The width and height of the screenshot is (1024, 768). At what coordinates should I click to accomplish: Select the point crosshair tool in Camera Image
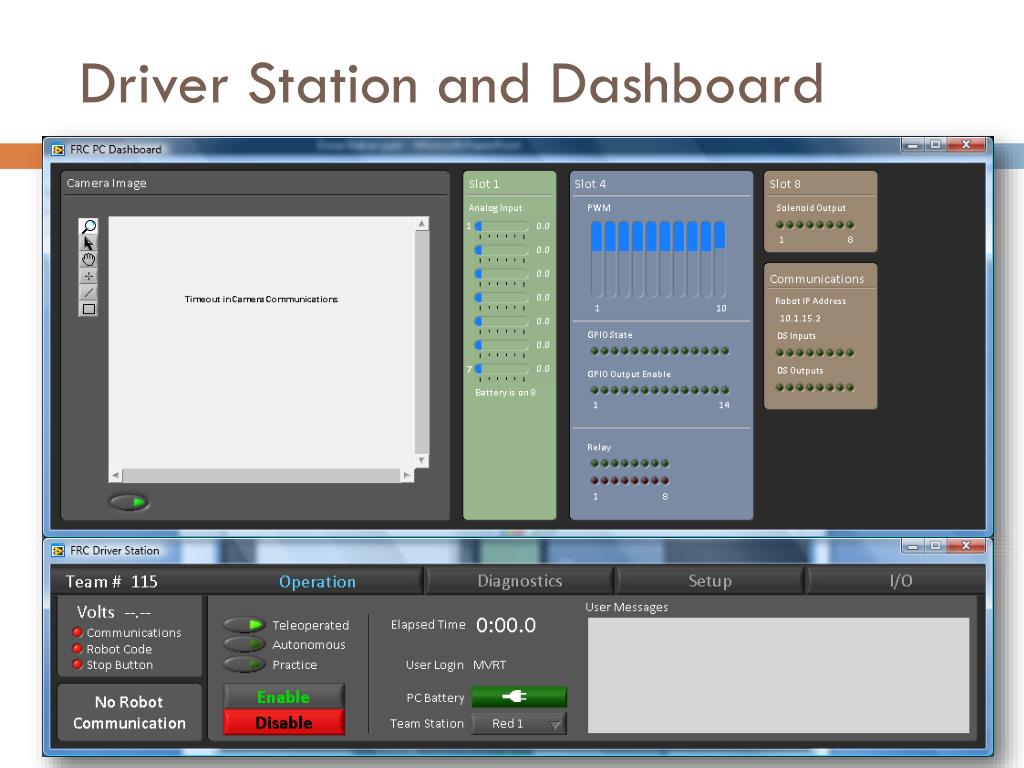[x=88, y=276]
